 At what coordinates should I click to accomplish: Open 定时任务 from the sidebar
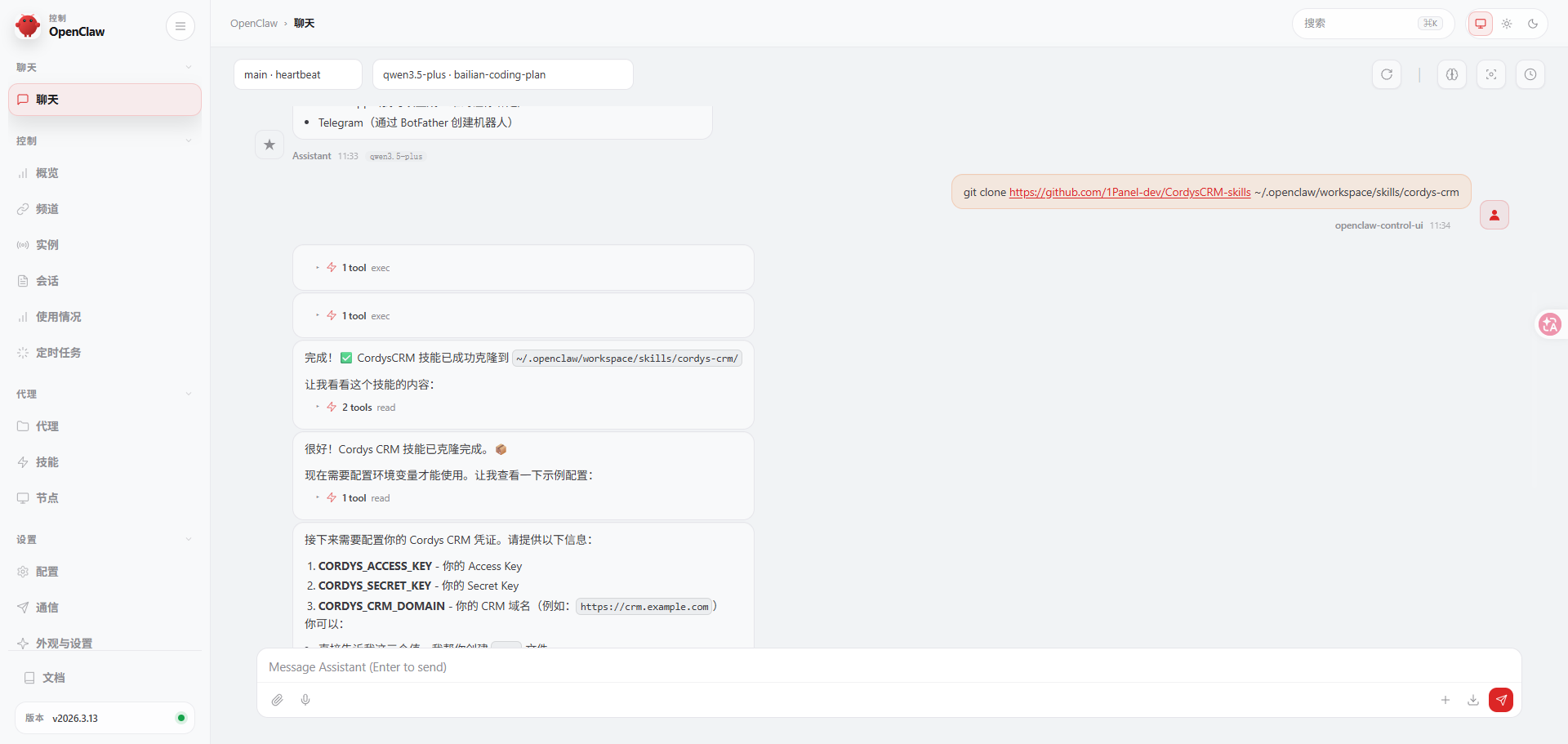click(x=57, y=353)
